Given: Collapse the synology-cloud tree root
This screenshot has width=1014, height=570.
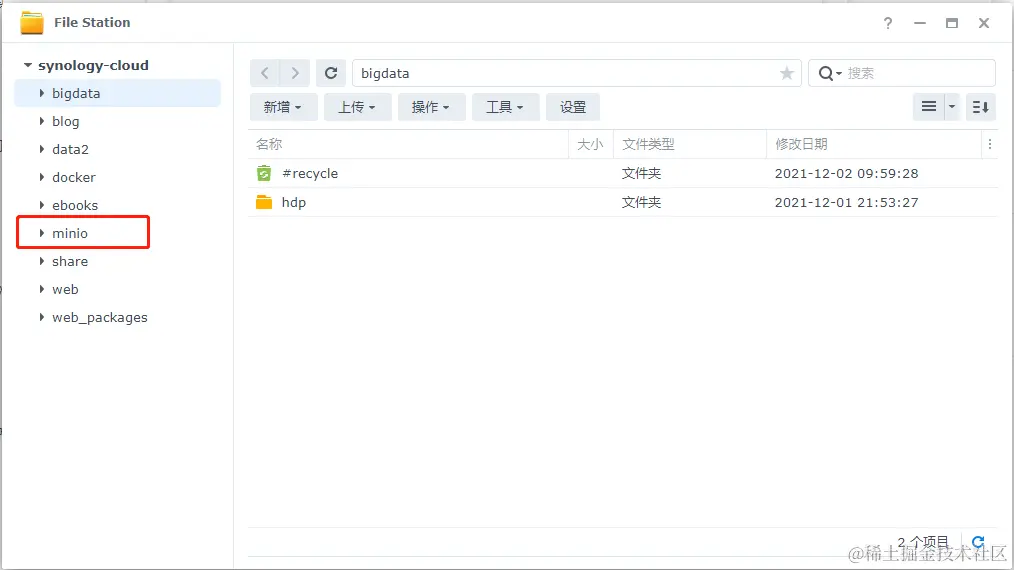Looking at the screenshot, I should click(28, 65).
